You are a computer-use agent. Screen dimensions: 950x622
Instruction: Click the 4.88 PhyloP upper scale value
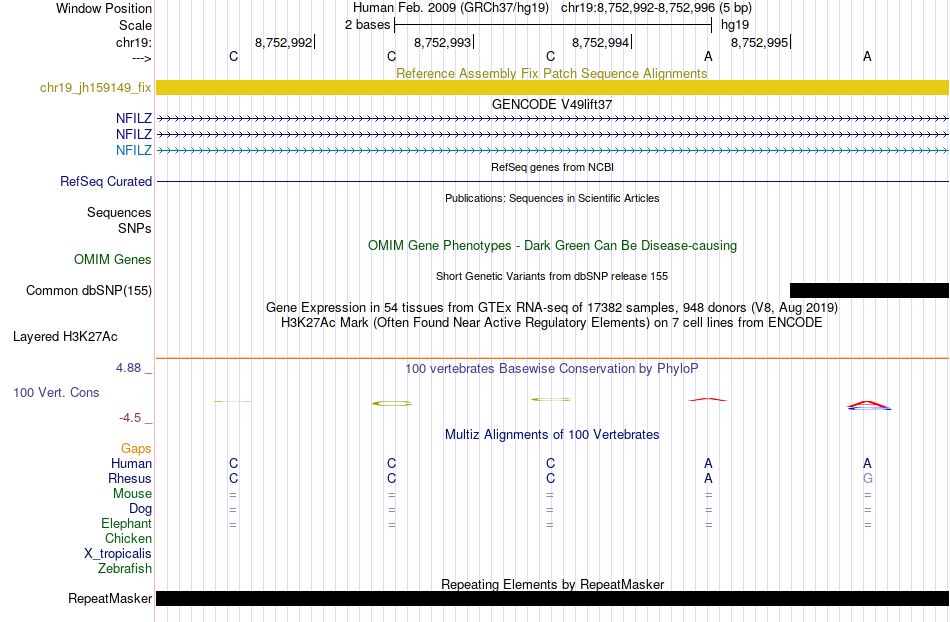pos(128,368)
